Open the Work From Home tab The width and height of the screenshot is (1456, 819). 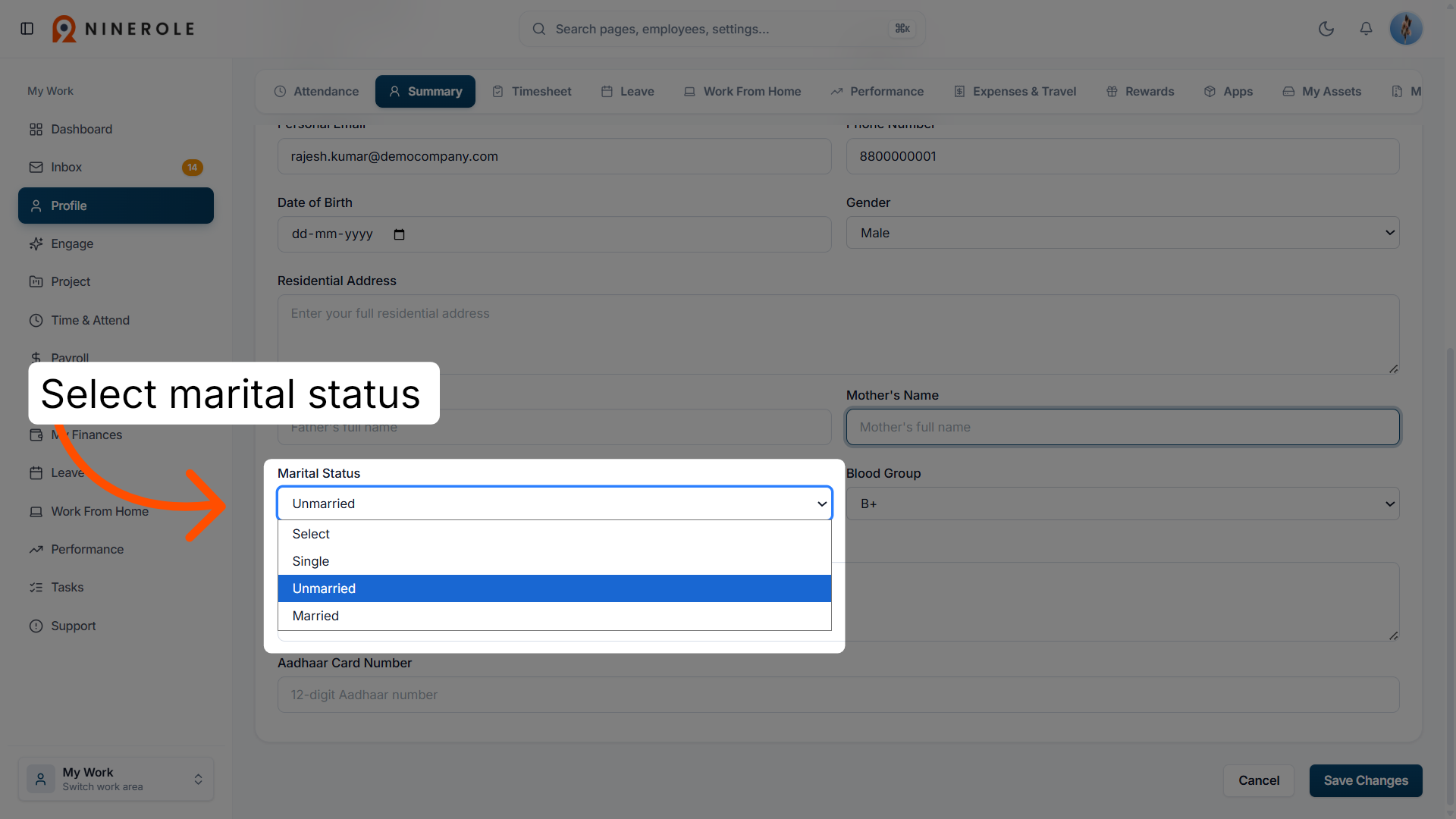(x=742, y=91)
